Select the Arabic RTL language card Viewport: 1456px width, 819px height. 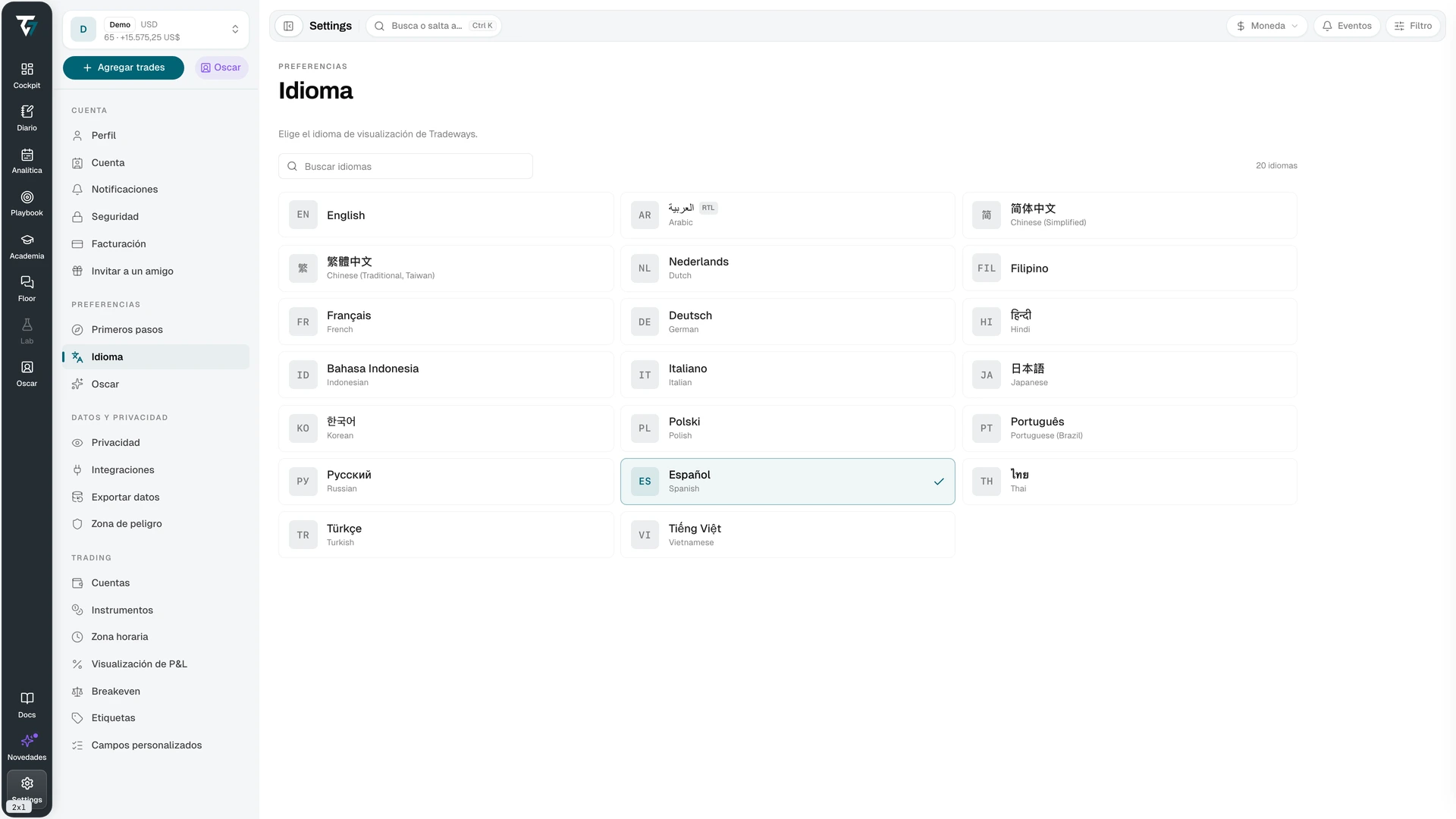(788, 215)
